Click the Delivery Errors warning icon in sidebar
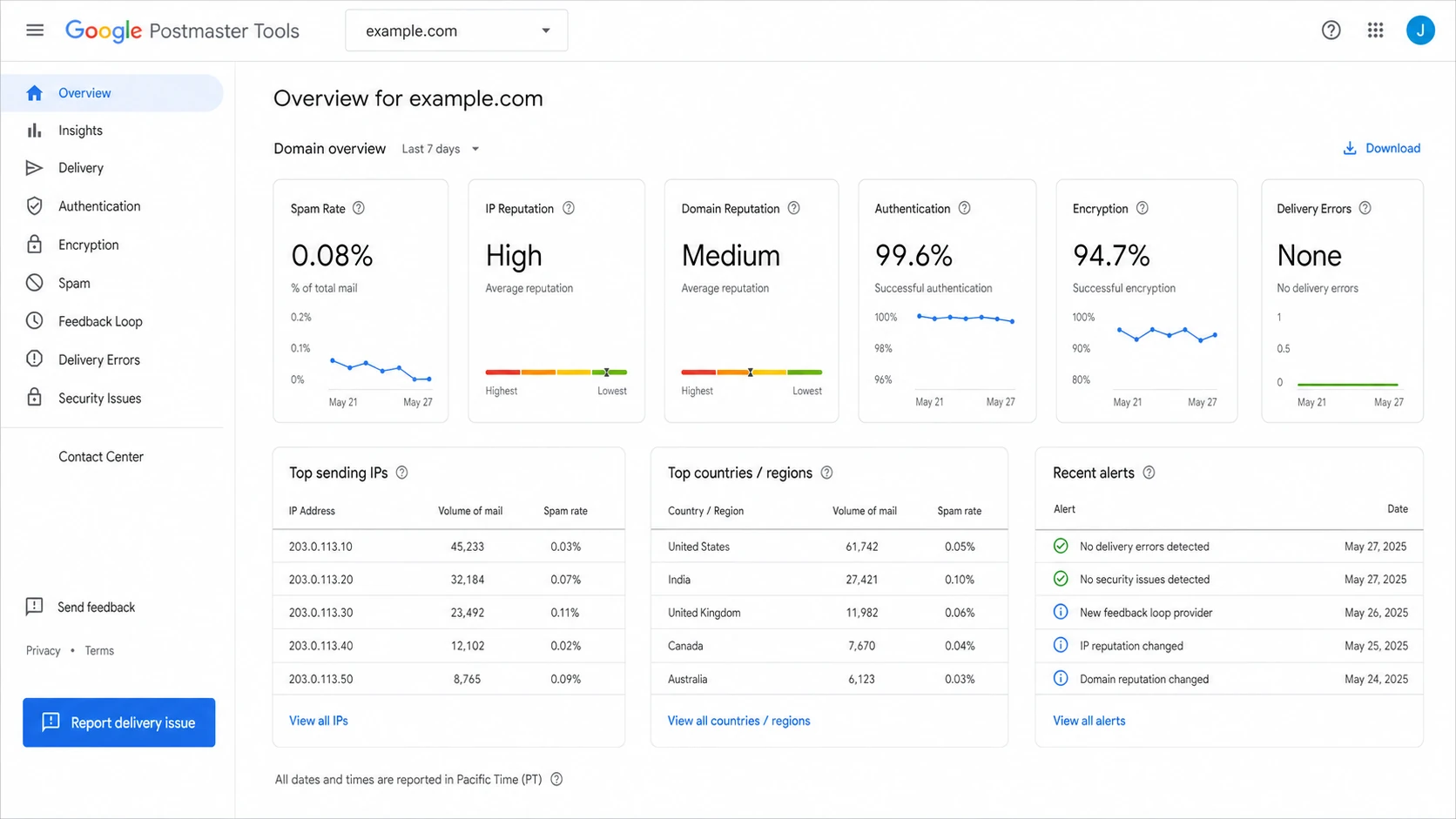Image resolution: width=1456 pixels, height=819 pixels. click(x=34, y=359)
